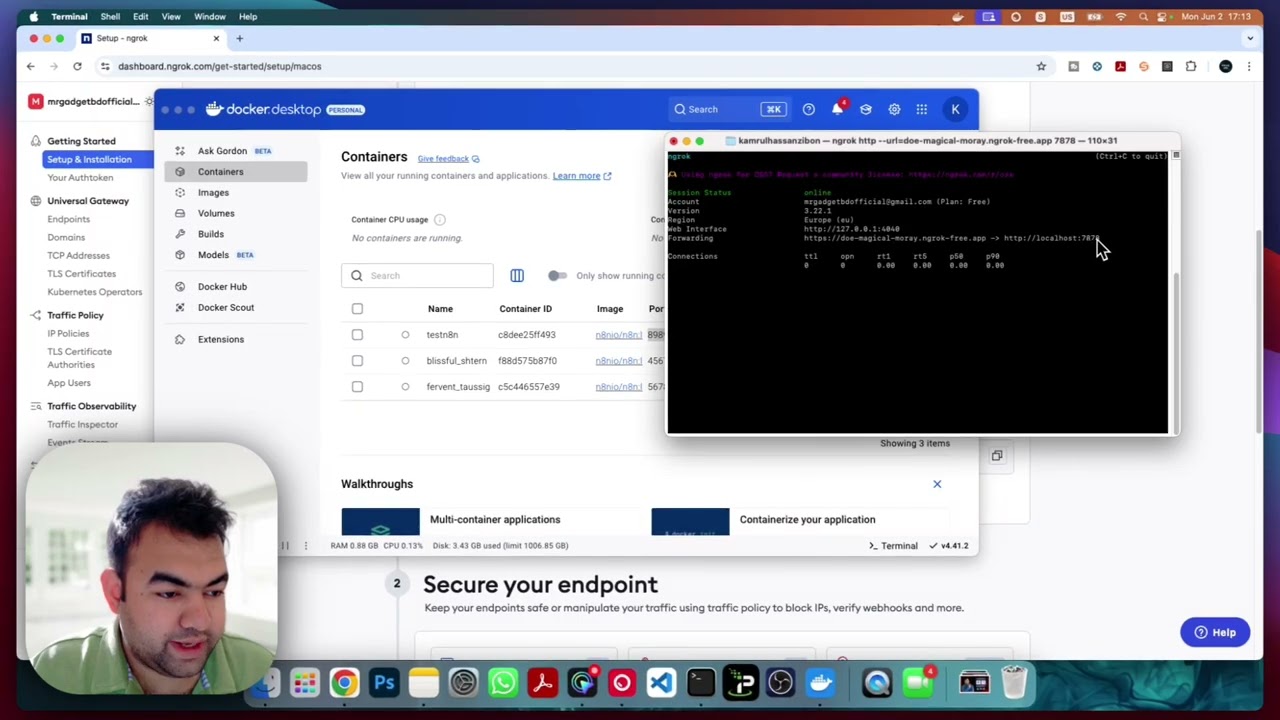The height and width of the screenshot is (720, 1280).
Task: Open Endpoints in ngrok sidebar
Action: point(69,219)
